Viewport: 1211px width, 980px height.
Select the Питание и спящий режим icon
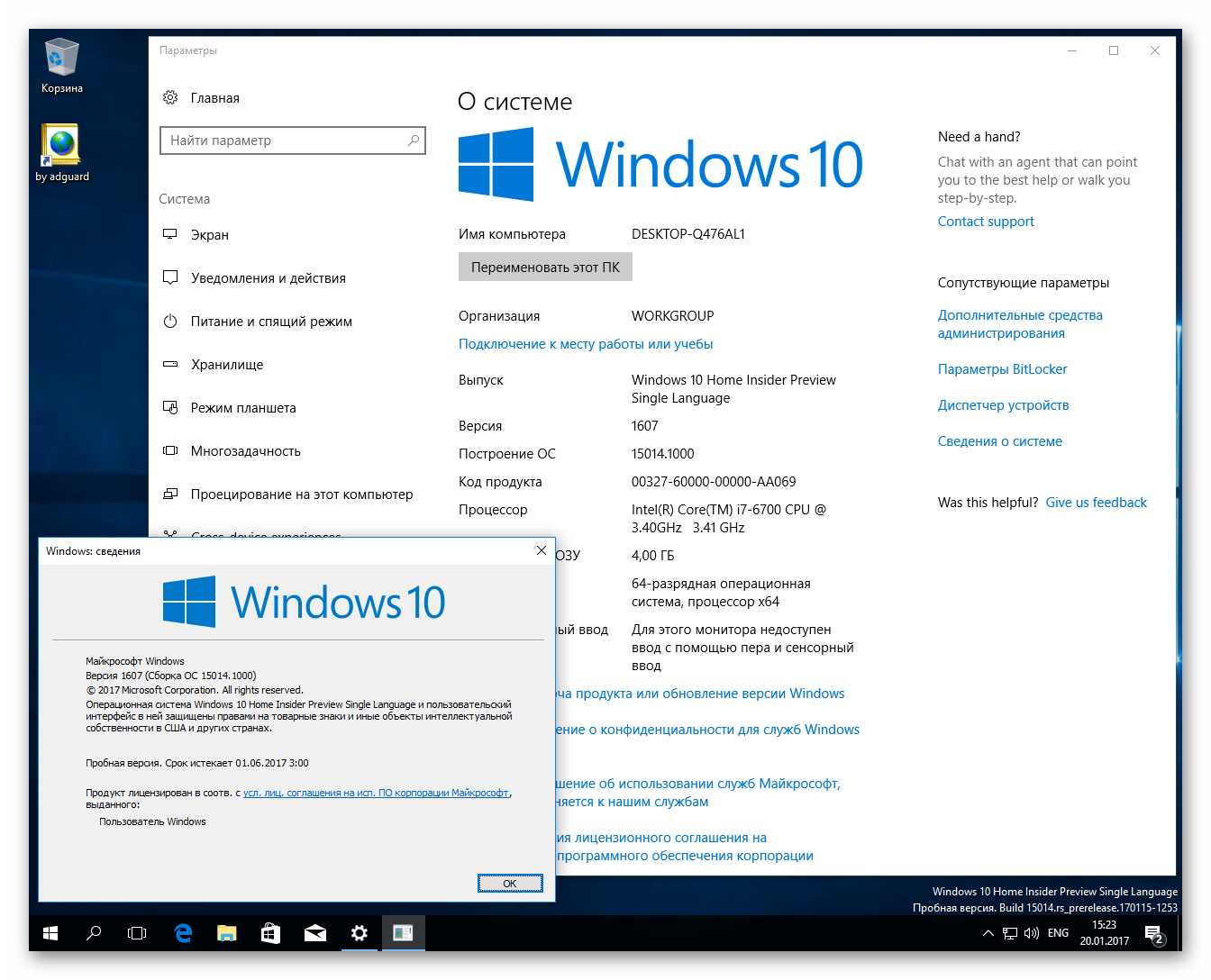point(170,321)
